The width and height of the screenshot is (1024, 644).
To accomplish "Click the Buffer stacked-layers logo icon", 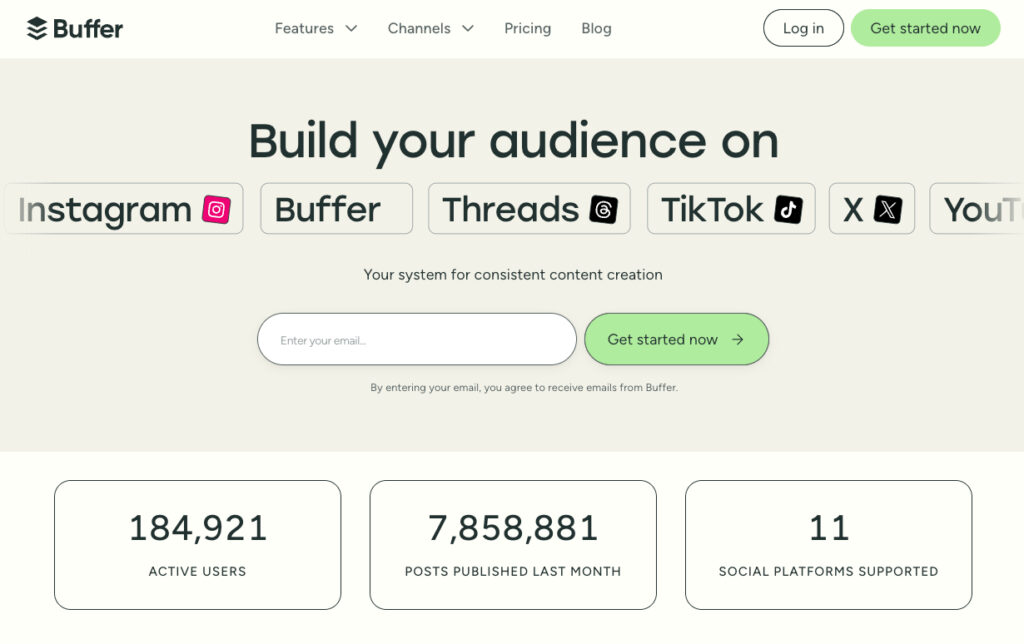I will coord(37,28).
